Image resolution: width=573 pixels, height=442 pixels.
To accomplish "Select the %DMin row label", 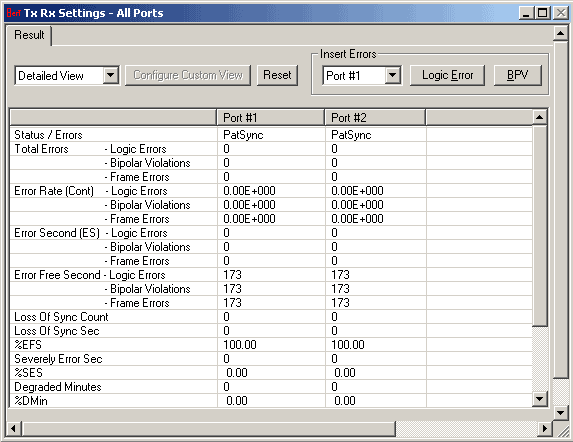I will tap(31, 401).
